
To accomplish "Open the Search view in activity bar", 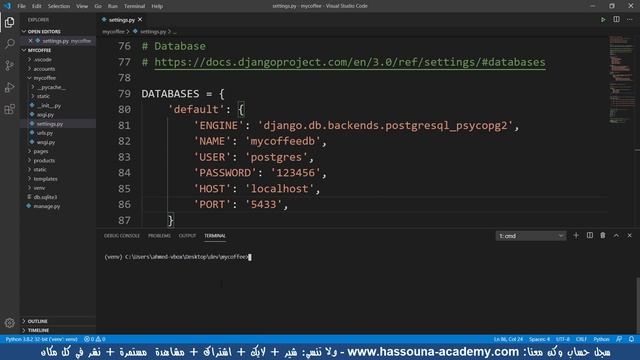I will [9, 43].
